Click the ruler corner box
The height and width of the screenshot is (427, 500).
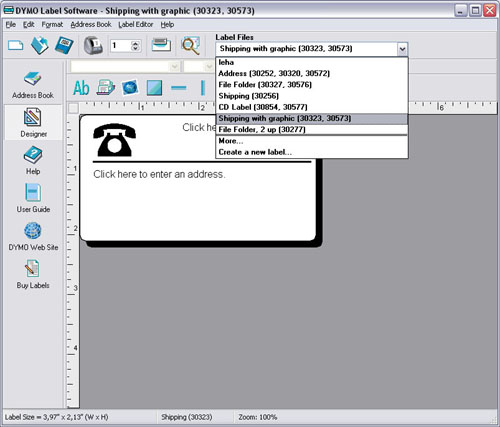[x=73, y=108]
